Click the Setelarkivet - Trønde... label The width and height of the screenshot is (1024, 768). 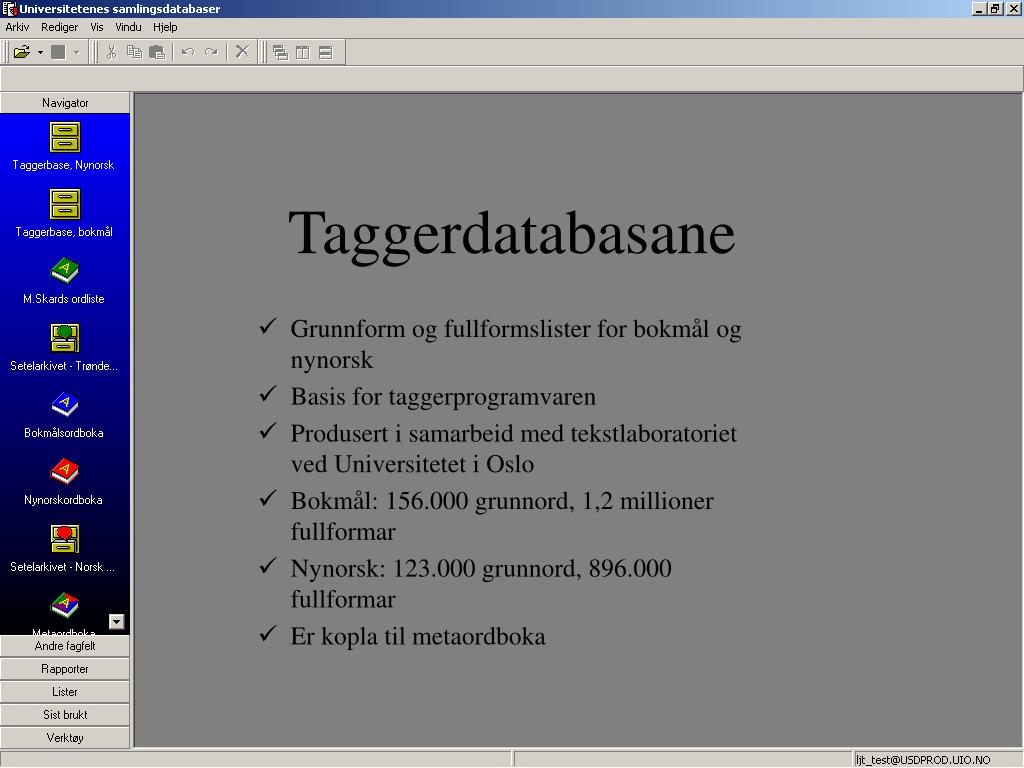coord(64,366)
